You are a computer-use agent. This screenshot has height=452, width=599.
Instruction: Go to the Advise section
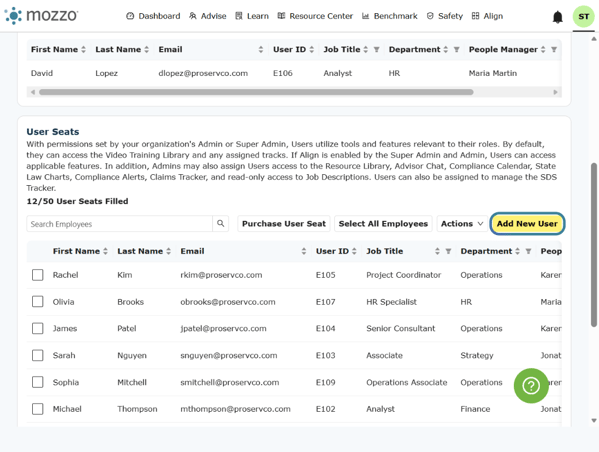(207, 16)
